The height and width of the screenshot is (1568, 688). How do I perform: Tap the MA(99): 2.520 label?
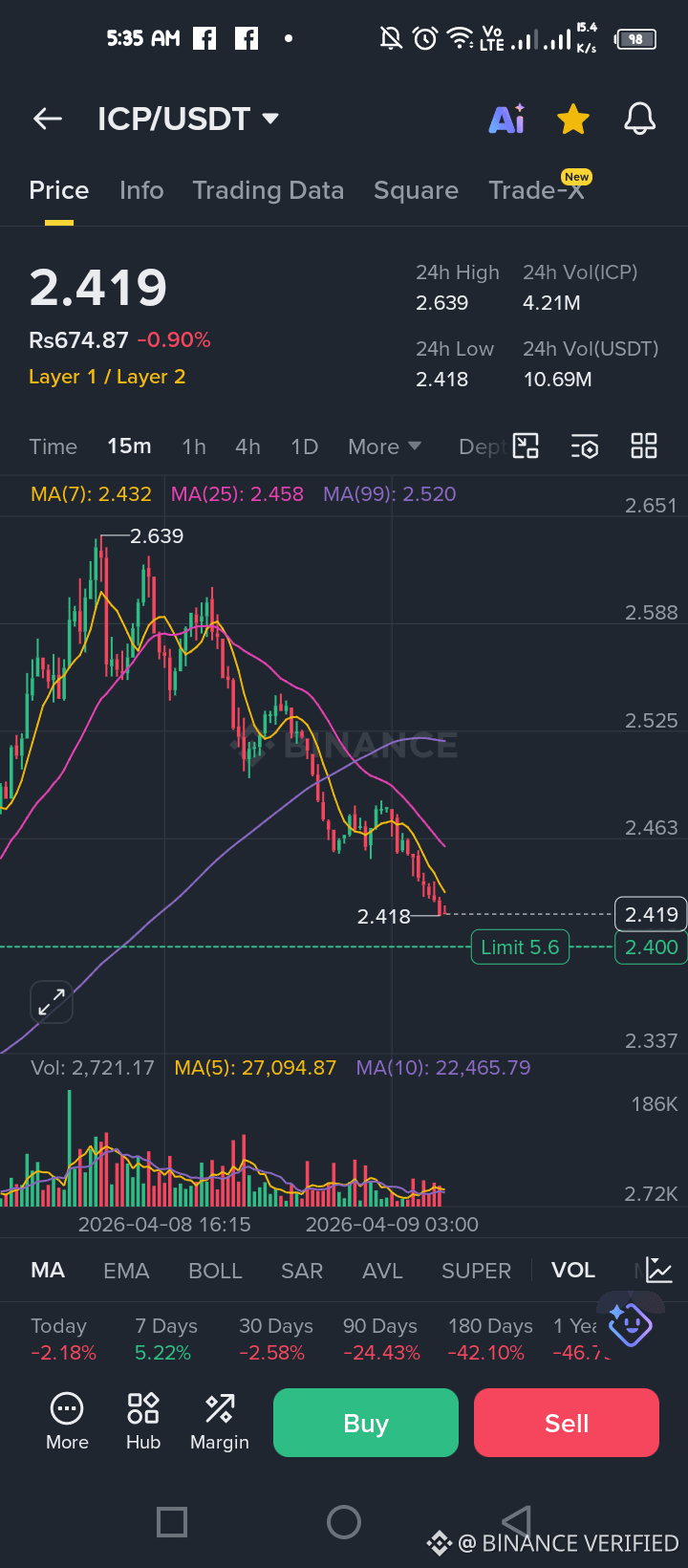(390, 494)
